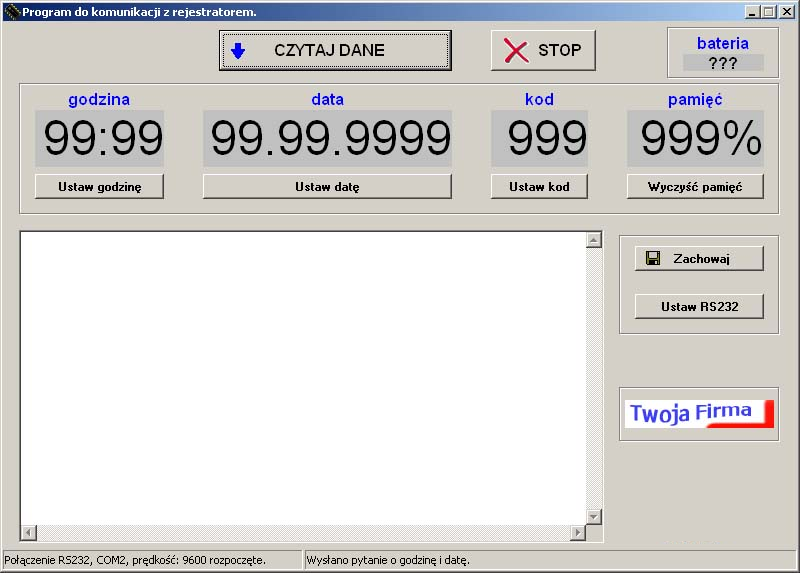Click the 999% memory display
Viewport: 800px width, 573px height.
(695, 138)
